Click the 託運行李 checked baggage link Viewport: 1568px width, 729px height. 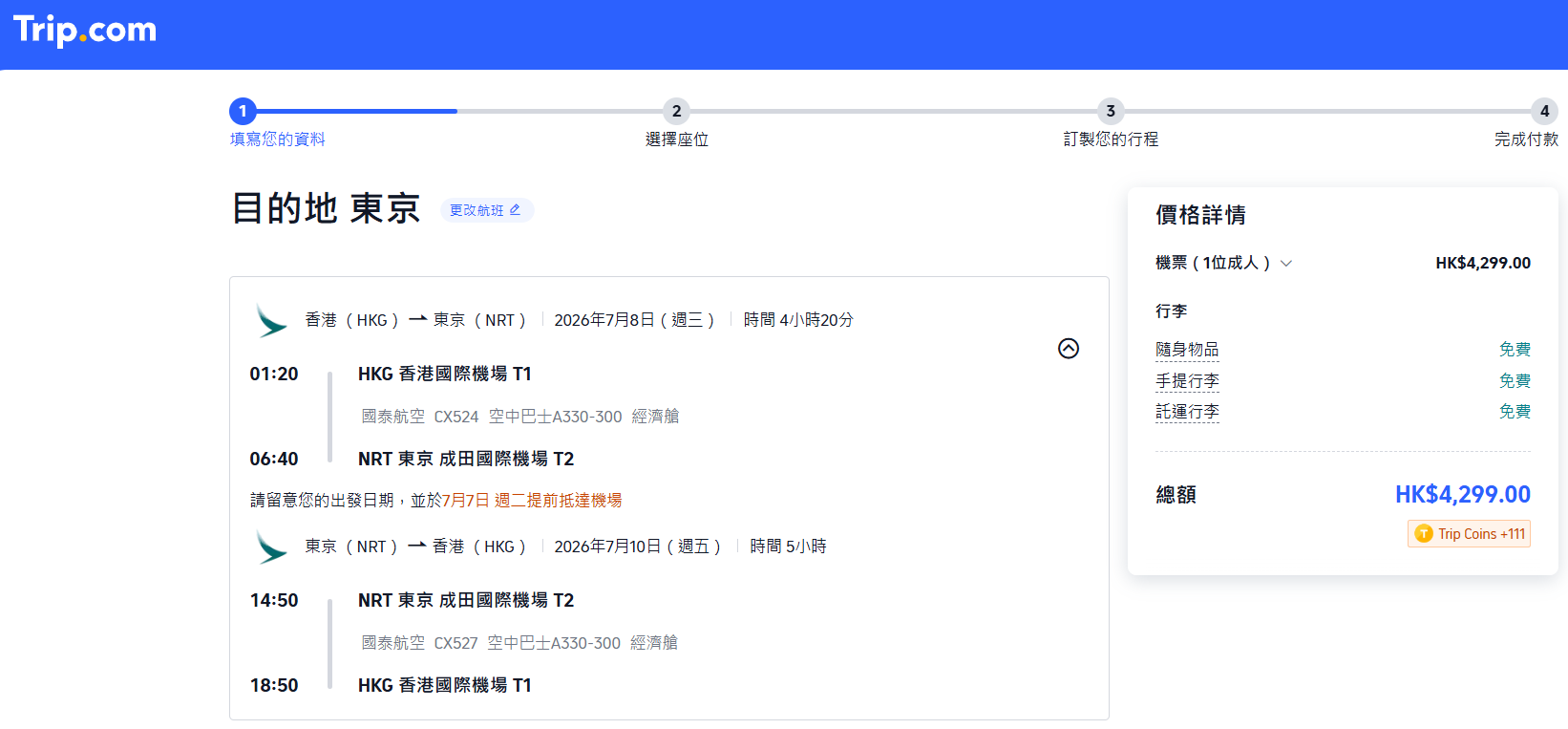click(1187, 412)
